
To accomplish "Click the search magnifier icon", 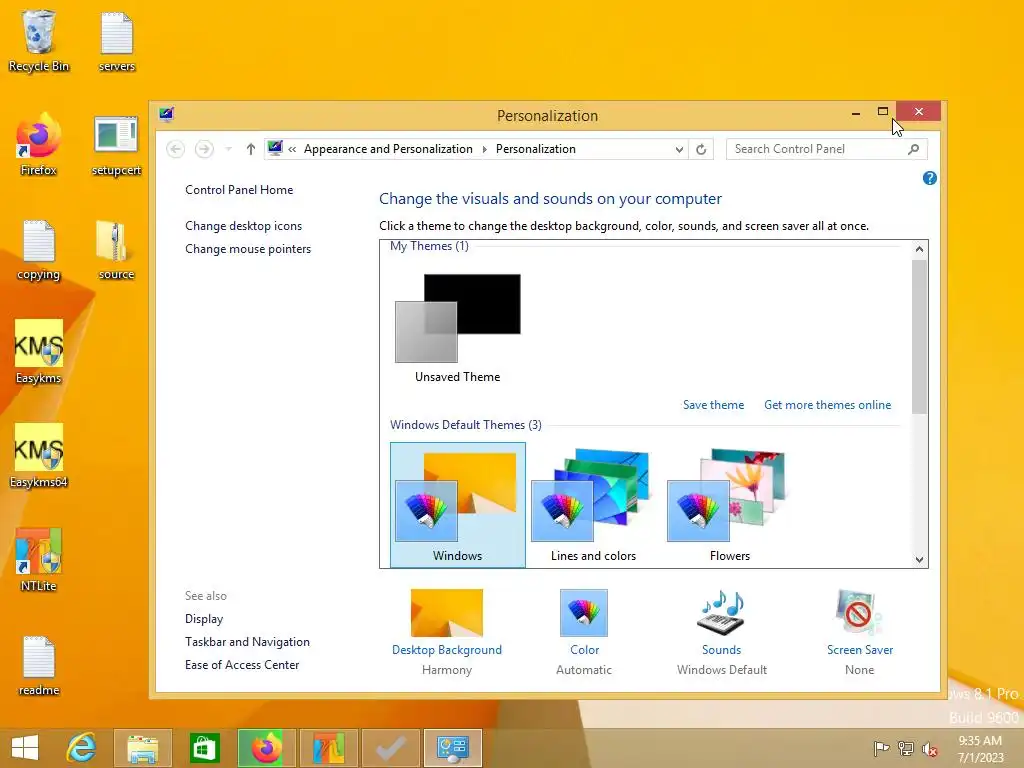I will (x=914, y=149).
